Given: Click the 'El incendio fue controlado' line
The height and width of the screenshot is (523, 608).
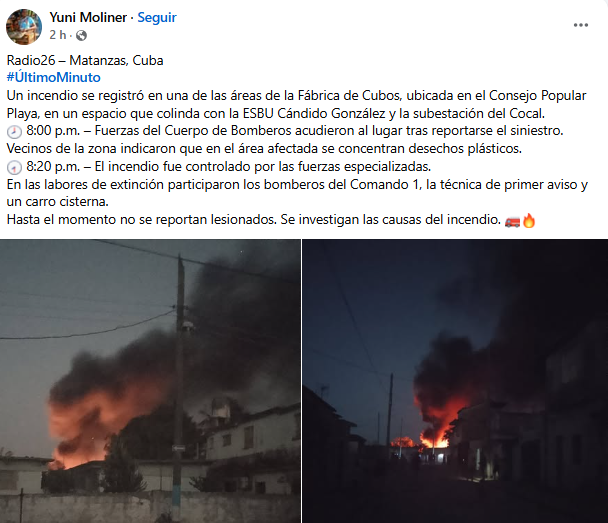Looking at the screenshot, I should tap(263, 167).
